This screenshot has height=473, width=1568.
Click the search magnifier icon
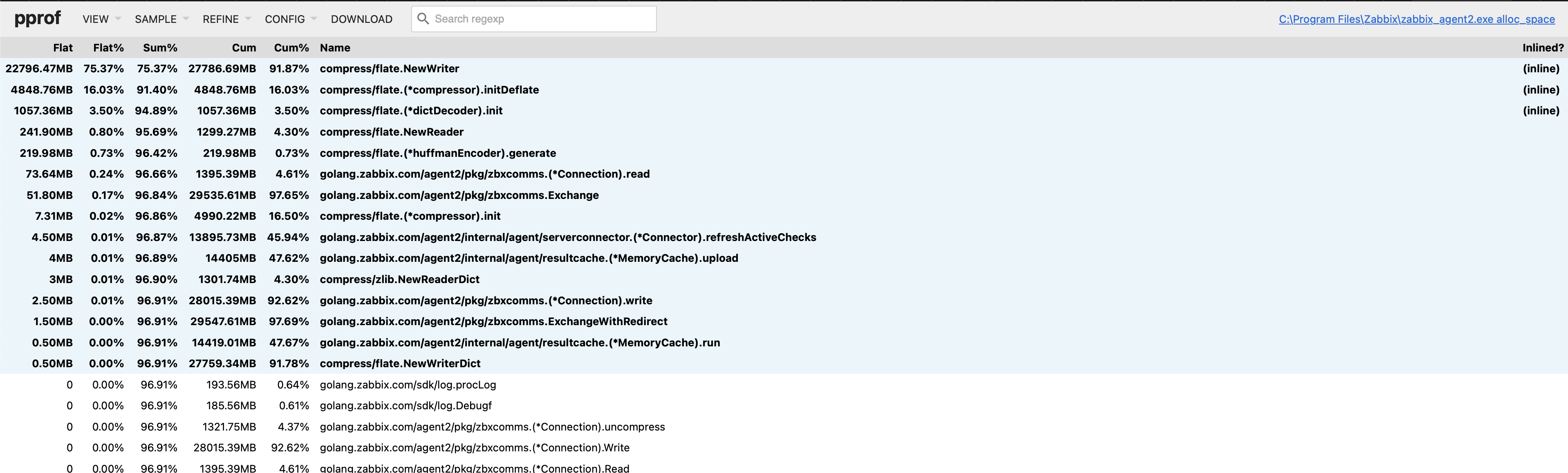[423, 19]
